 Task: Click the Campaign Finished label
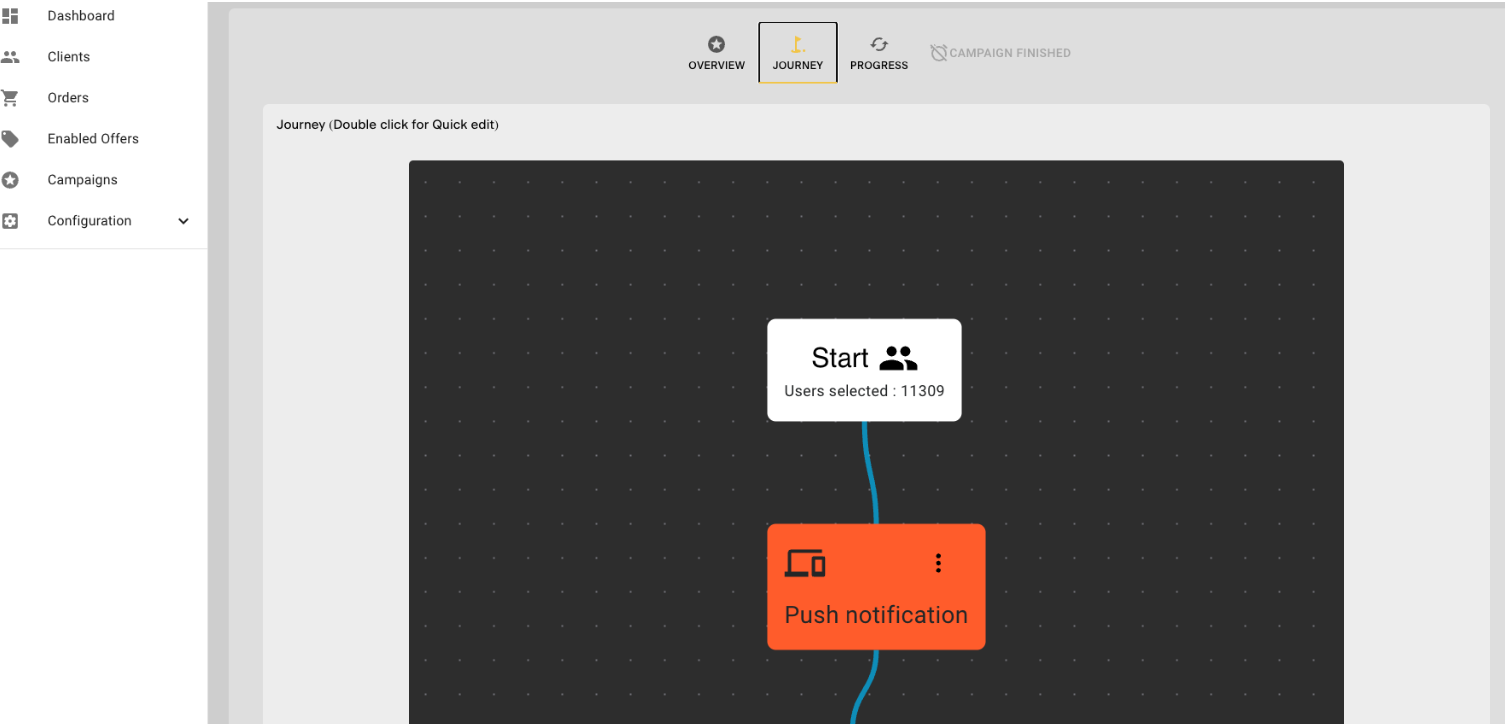pyautogui.click(x=1000, y=52)
